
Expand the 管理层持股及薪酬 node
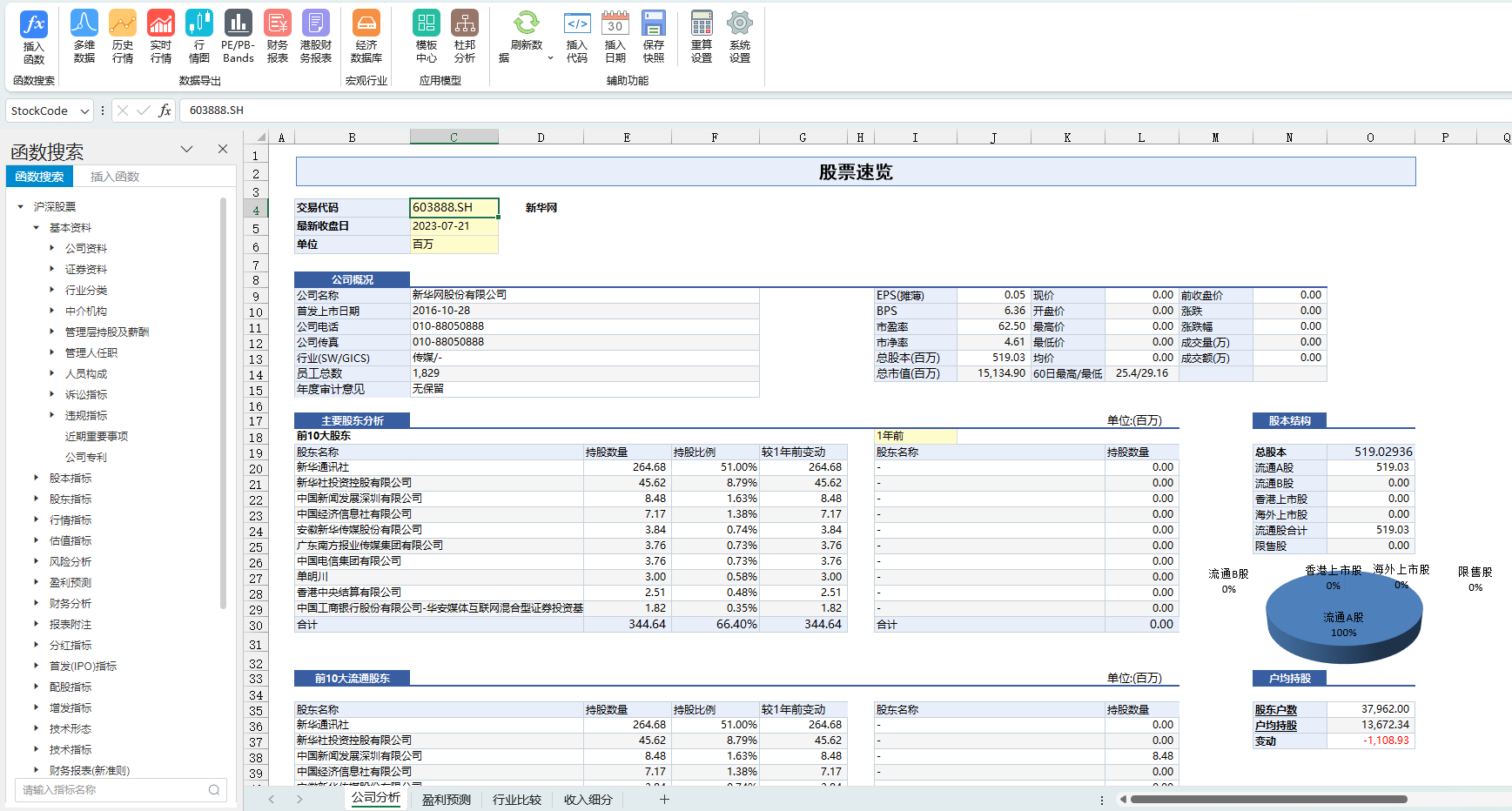[x=52, y=332]
